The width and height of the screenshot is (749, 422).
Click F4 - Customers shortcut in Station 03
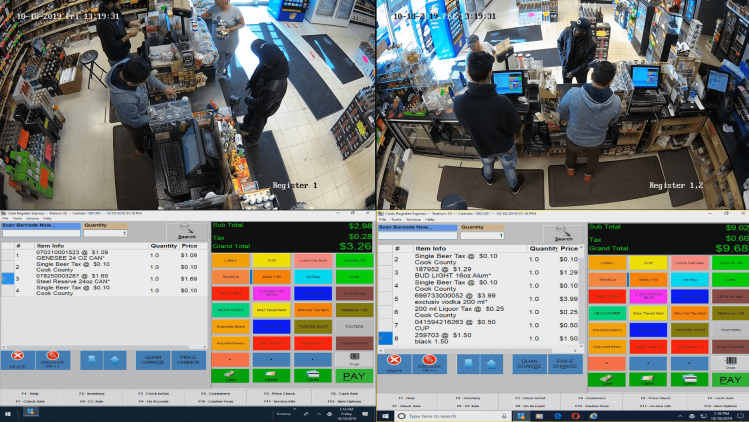(x=592, y=398)
